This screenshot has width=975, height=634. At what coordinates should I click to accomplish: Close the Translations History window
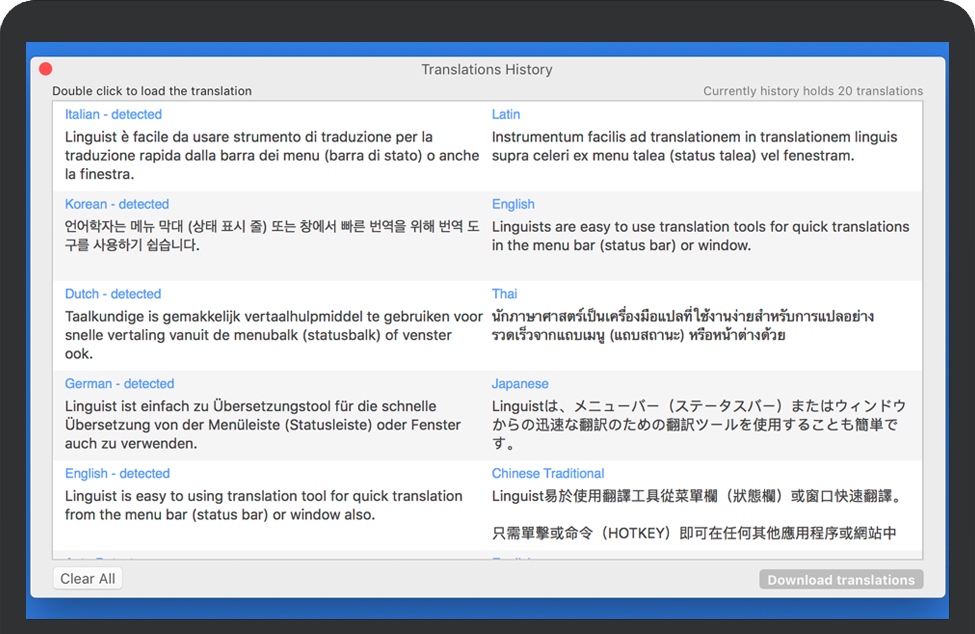pos(45,69)
